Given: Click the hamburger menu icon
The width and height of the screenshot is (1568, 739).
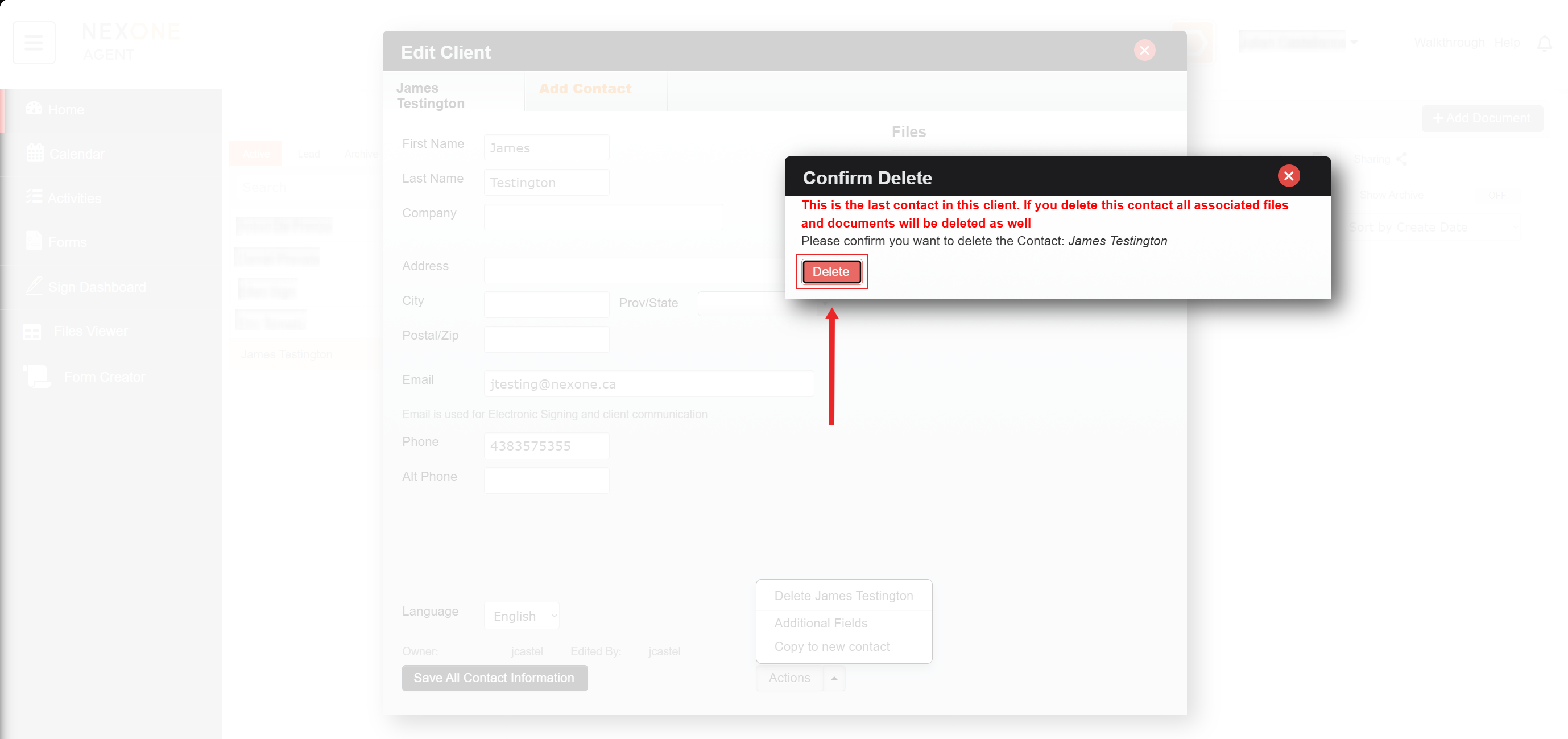Looking at the screenshot, I should pyautogui.click(x=34, y=43).
